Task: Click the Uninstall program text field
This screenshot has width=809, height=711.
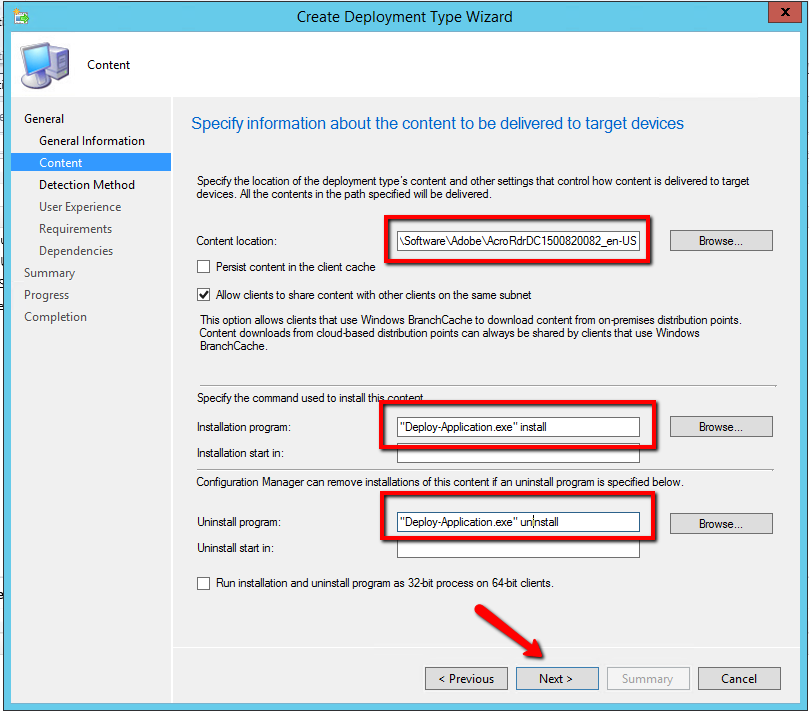Action: coord(517,522)
